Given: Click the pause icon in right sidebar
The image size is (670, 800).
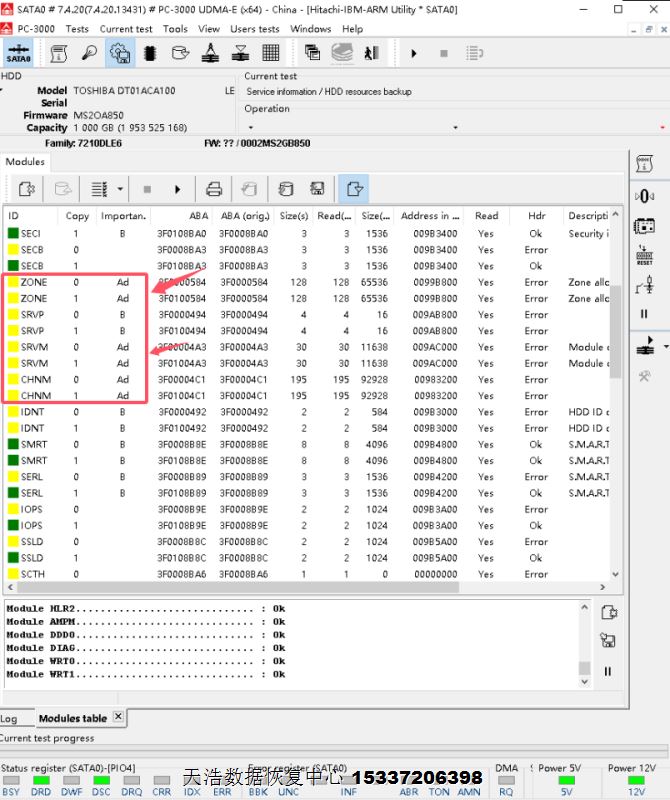Looking at the screenshot, I should click(644, 313).
